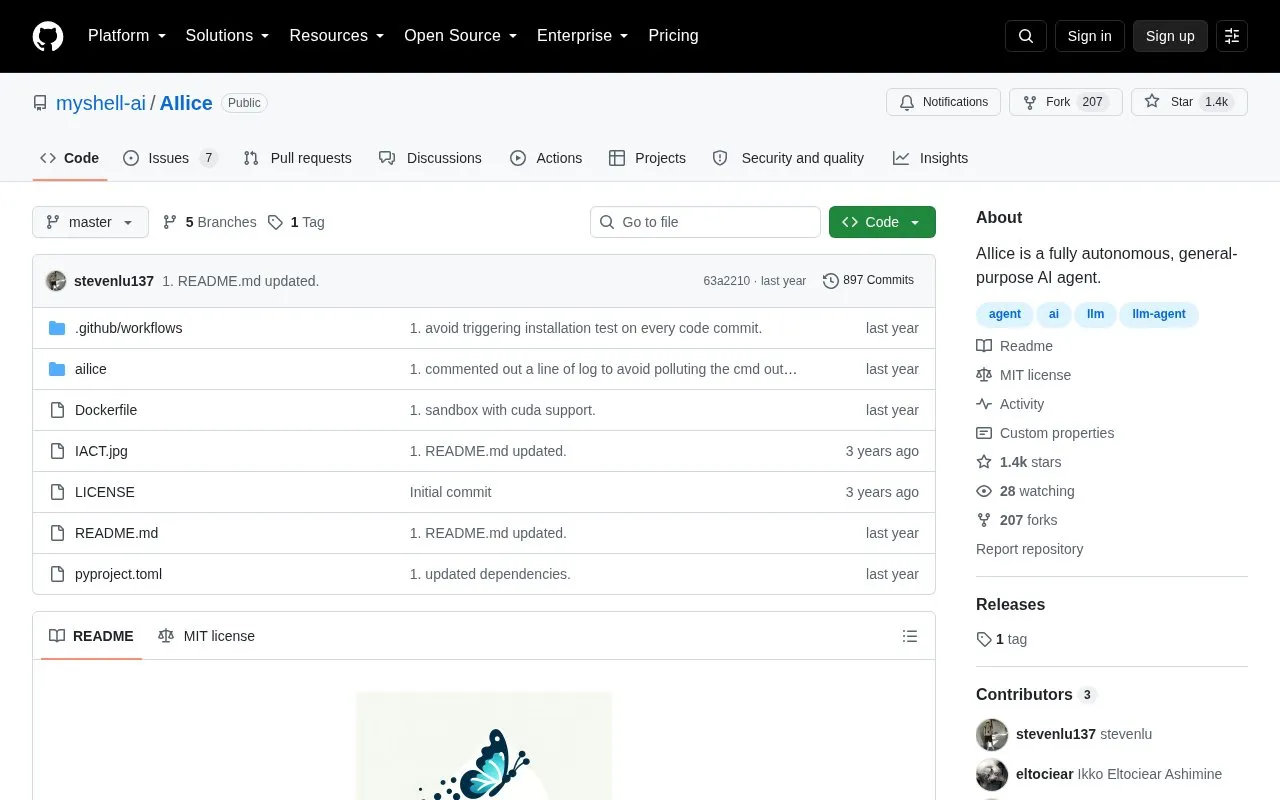
Task: Switch to the Pull requests tab
Action: (x=297, y=158)
